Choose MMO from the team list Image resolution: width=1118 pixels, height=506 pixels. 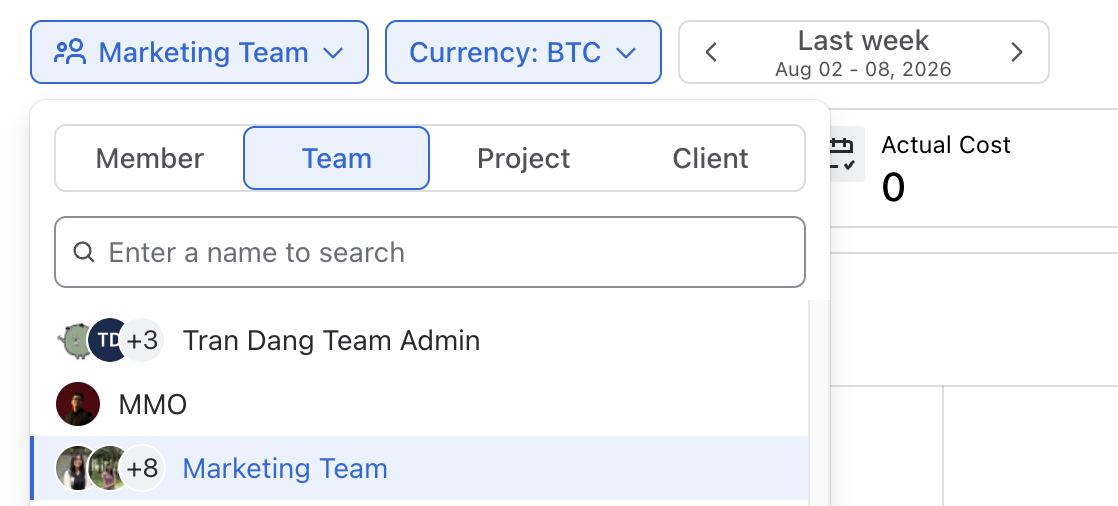point(419,404)
